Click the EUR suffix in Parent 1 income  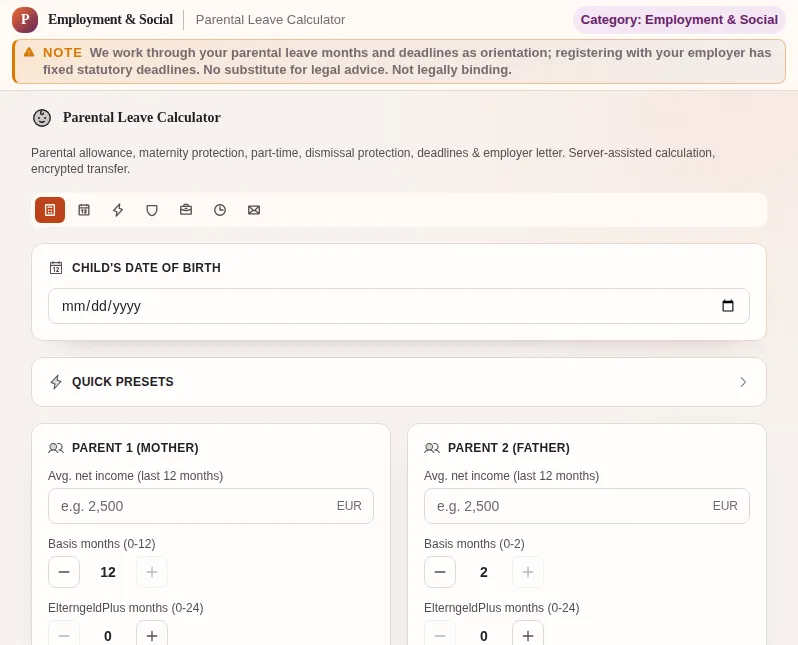(x=349, y=506)
